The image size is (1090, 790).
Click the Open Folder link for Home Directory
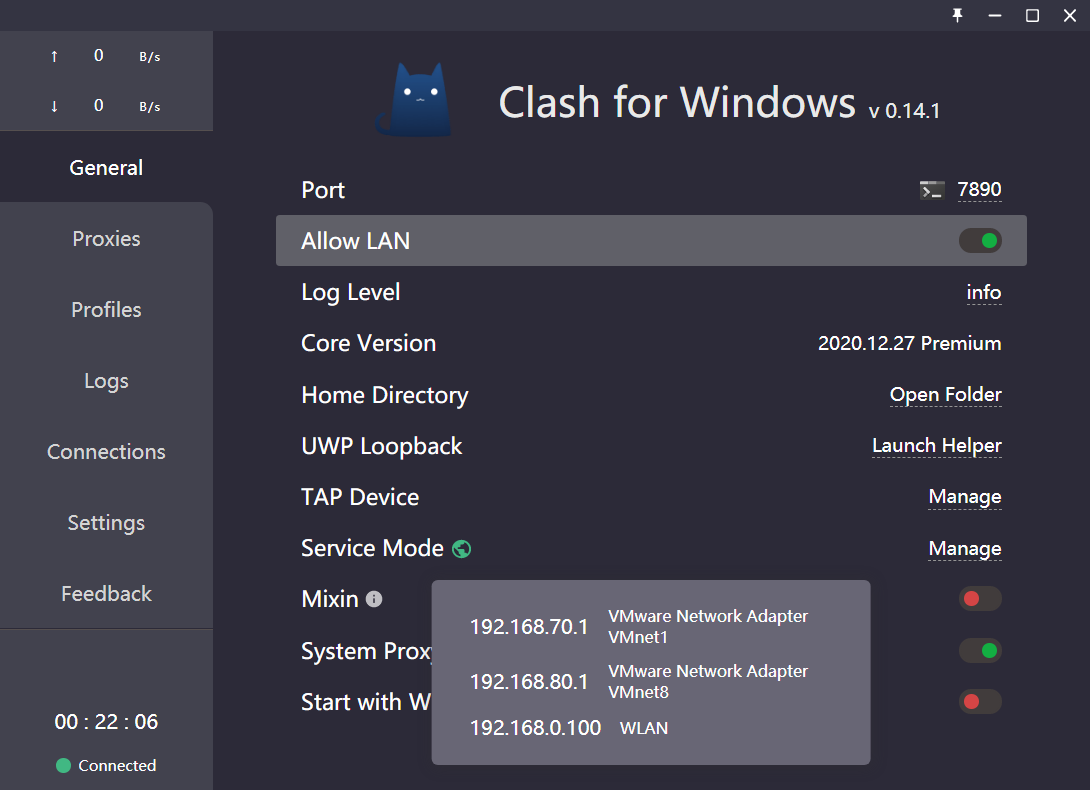pyautogui.click(x=945, y=394)
